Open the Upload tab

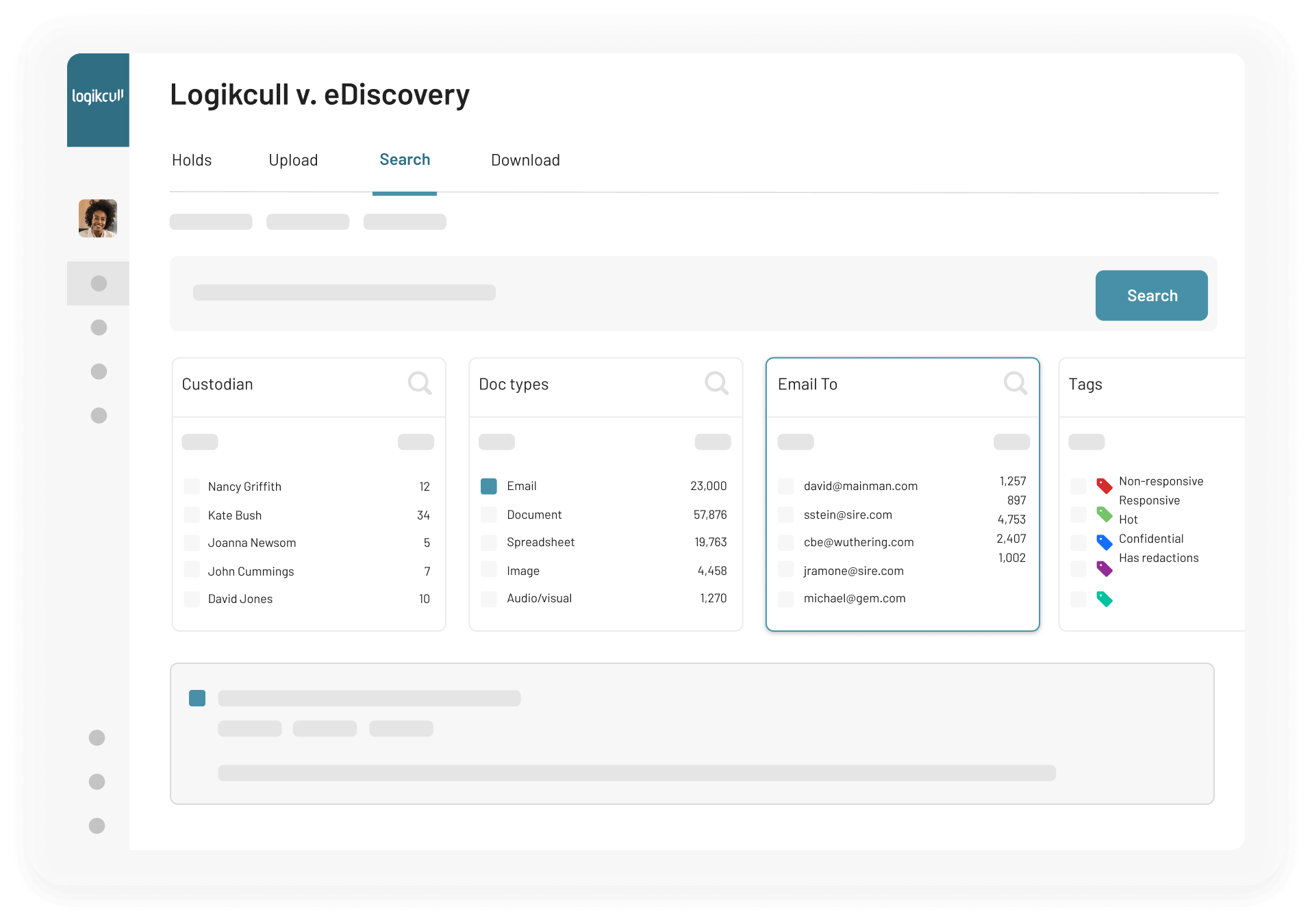click(293, 160)
